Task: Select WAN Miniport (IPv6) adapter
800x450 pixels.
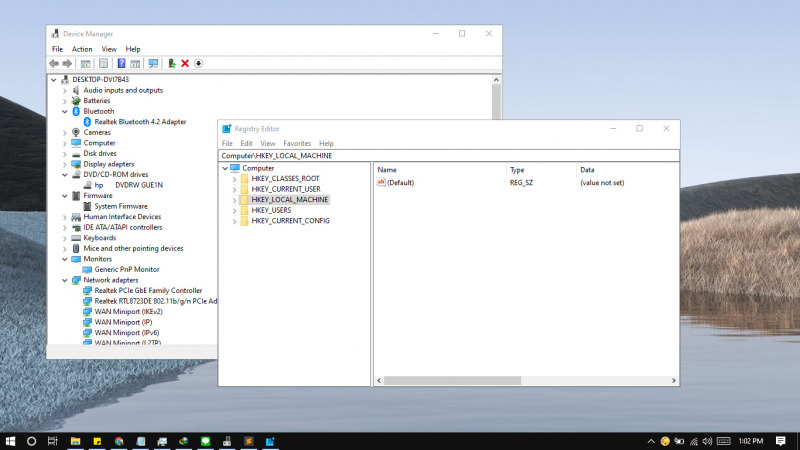Action: click(127, 333)
